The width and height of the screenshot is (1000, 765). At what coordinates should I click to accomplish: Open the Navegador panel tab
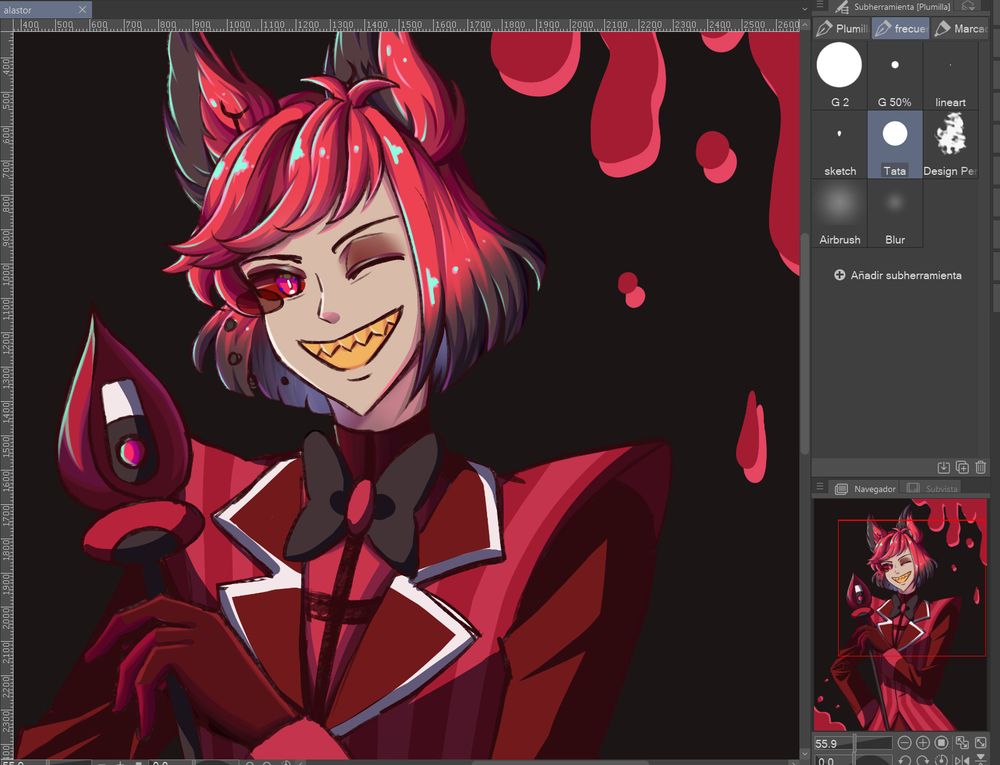click(x=865, y=489)
